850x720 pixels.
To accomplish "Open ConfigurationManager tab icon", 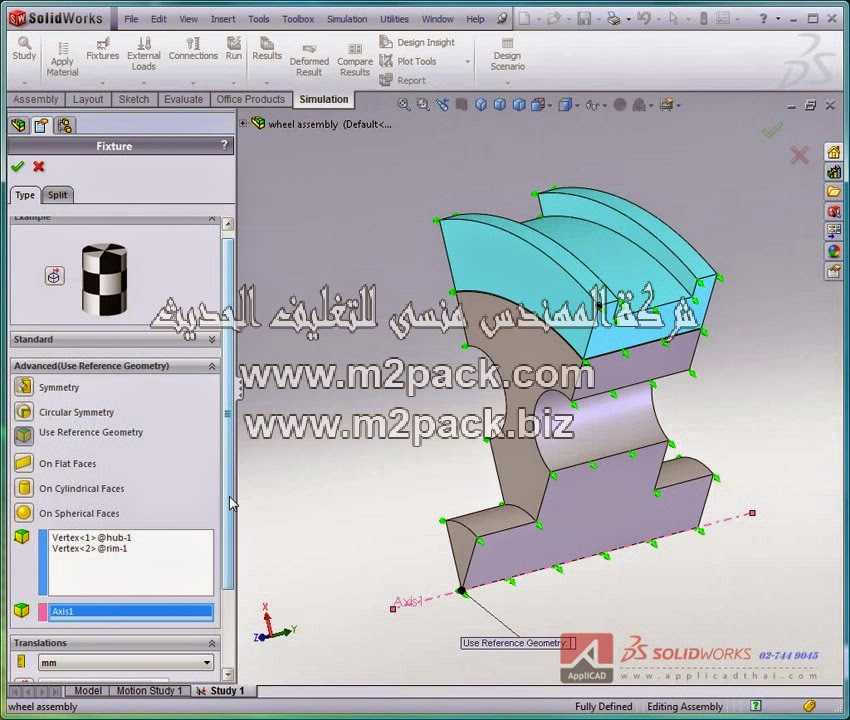I will [65, 125].
